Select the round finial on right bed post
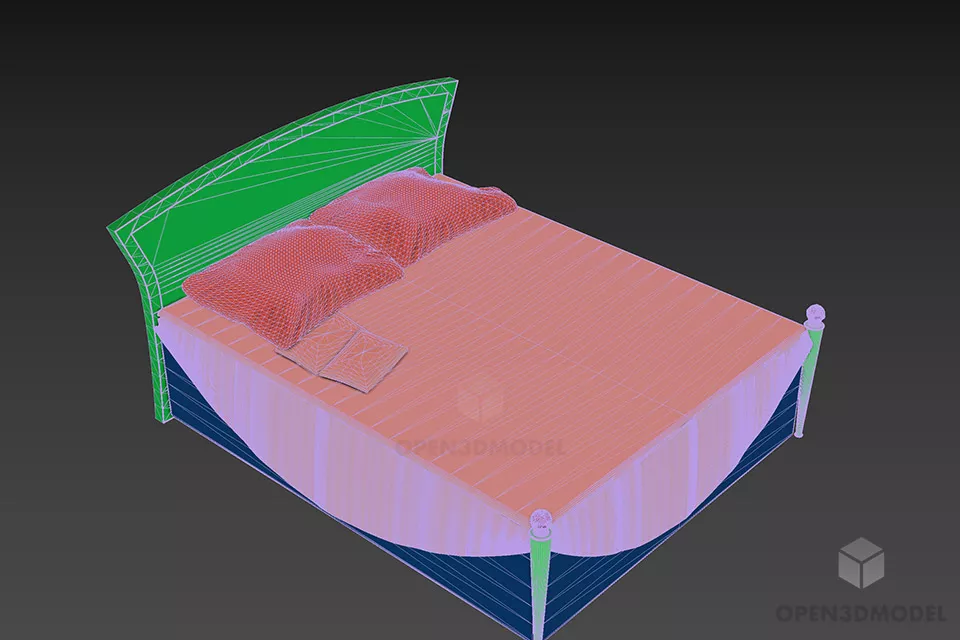The width and height of the screenshot is (960, 640). pos(816,316)
